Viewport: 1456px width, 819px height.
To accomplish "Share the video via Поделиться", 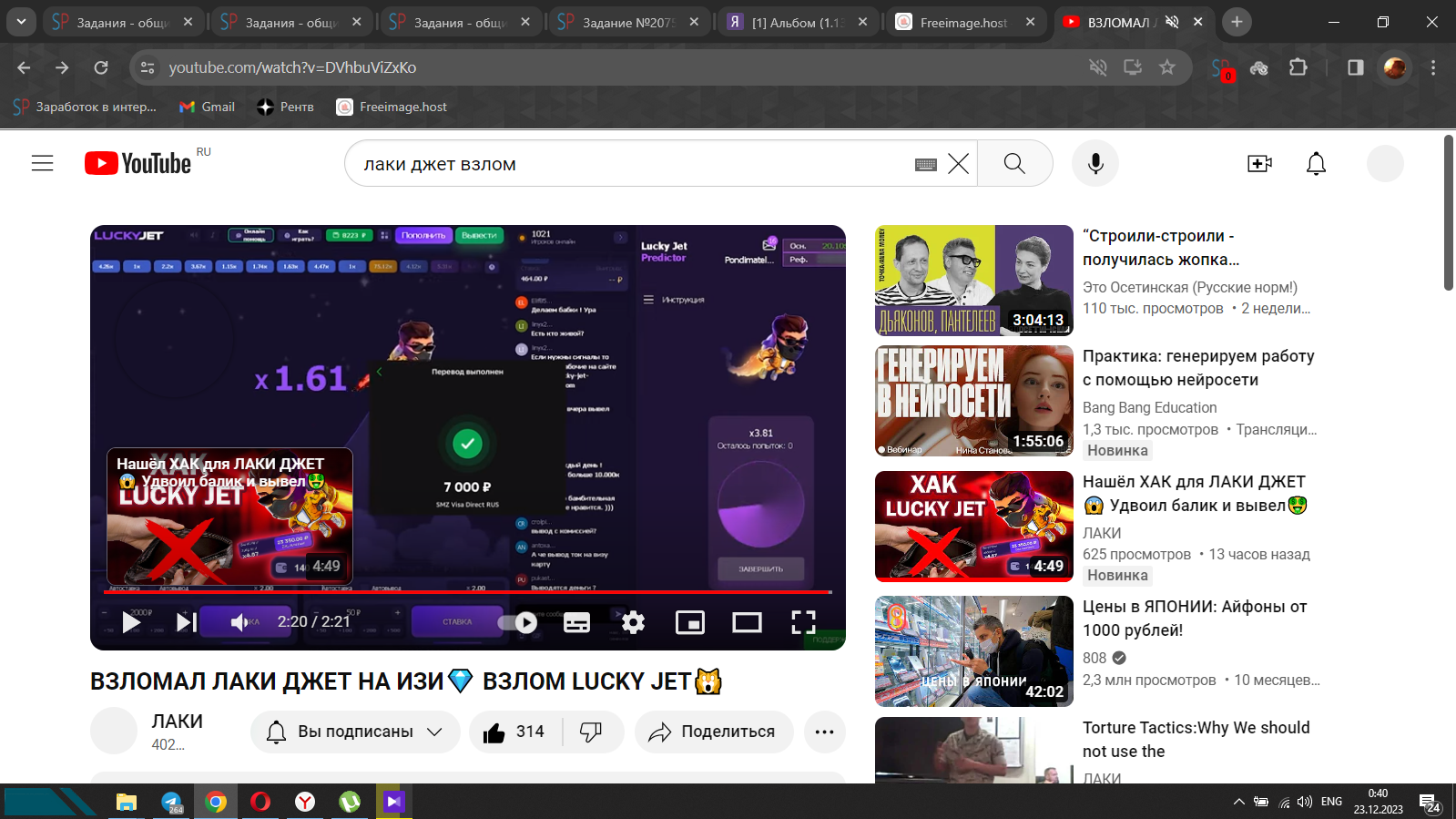I will (714, 732).
